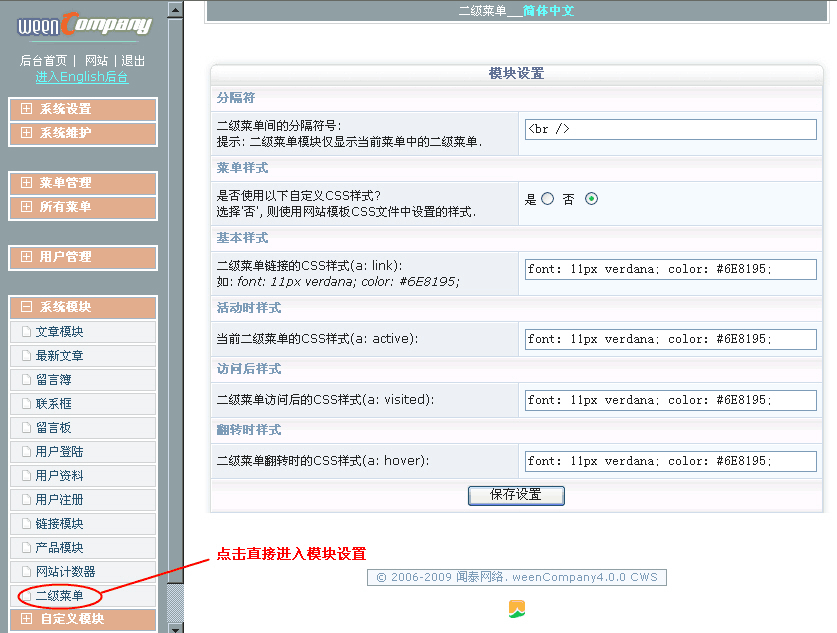Select the 否 radio for custom CSS
Viewport: 837px width, 633px height.
pos(591,199)
